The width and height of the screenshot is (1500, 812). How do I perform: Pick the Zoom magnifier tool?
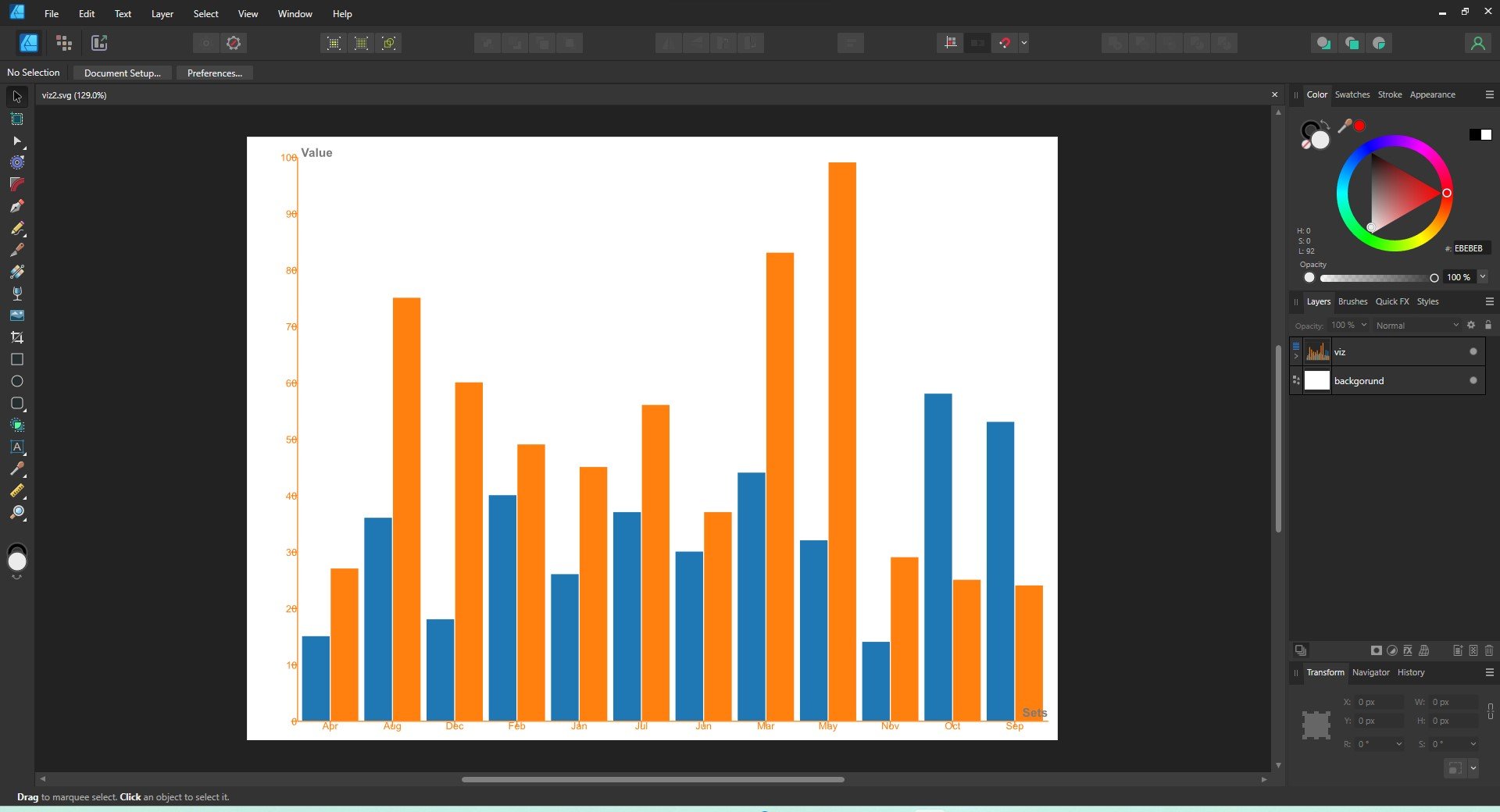[17, 513]
